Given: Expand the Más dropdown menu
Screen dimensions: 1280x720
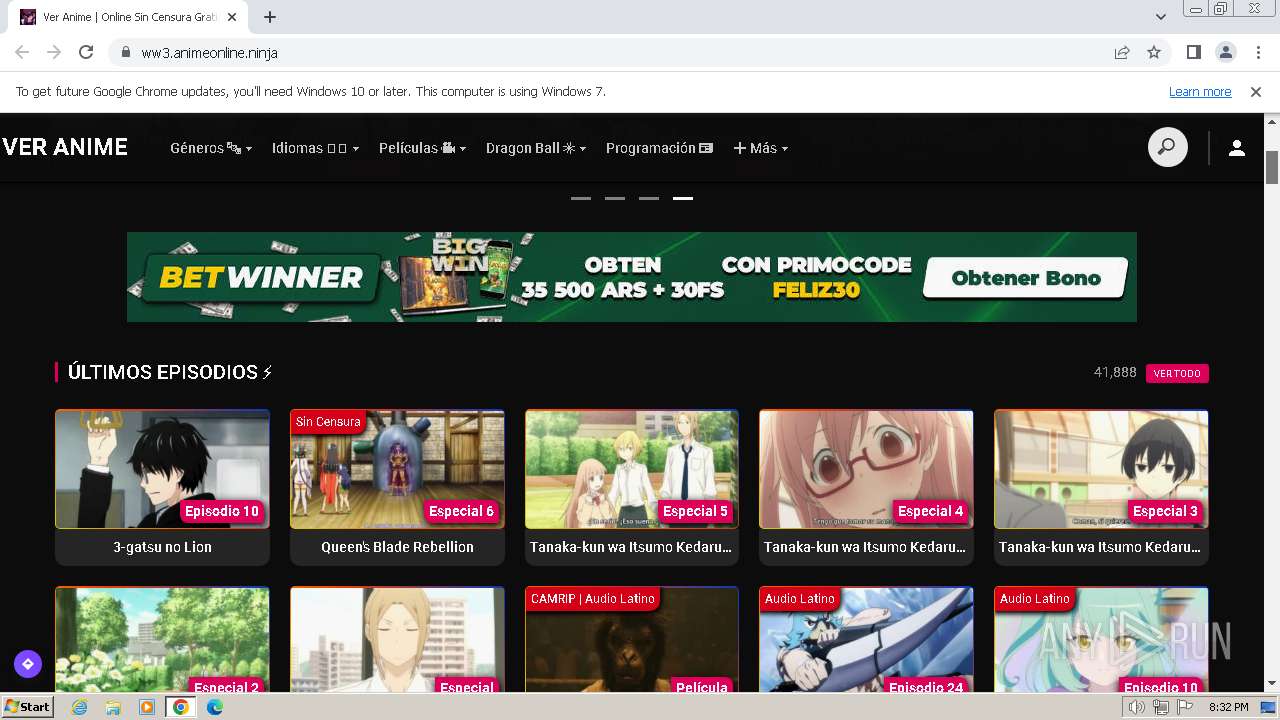Looking at the screenshot, I should (761, 148).
